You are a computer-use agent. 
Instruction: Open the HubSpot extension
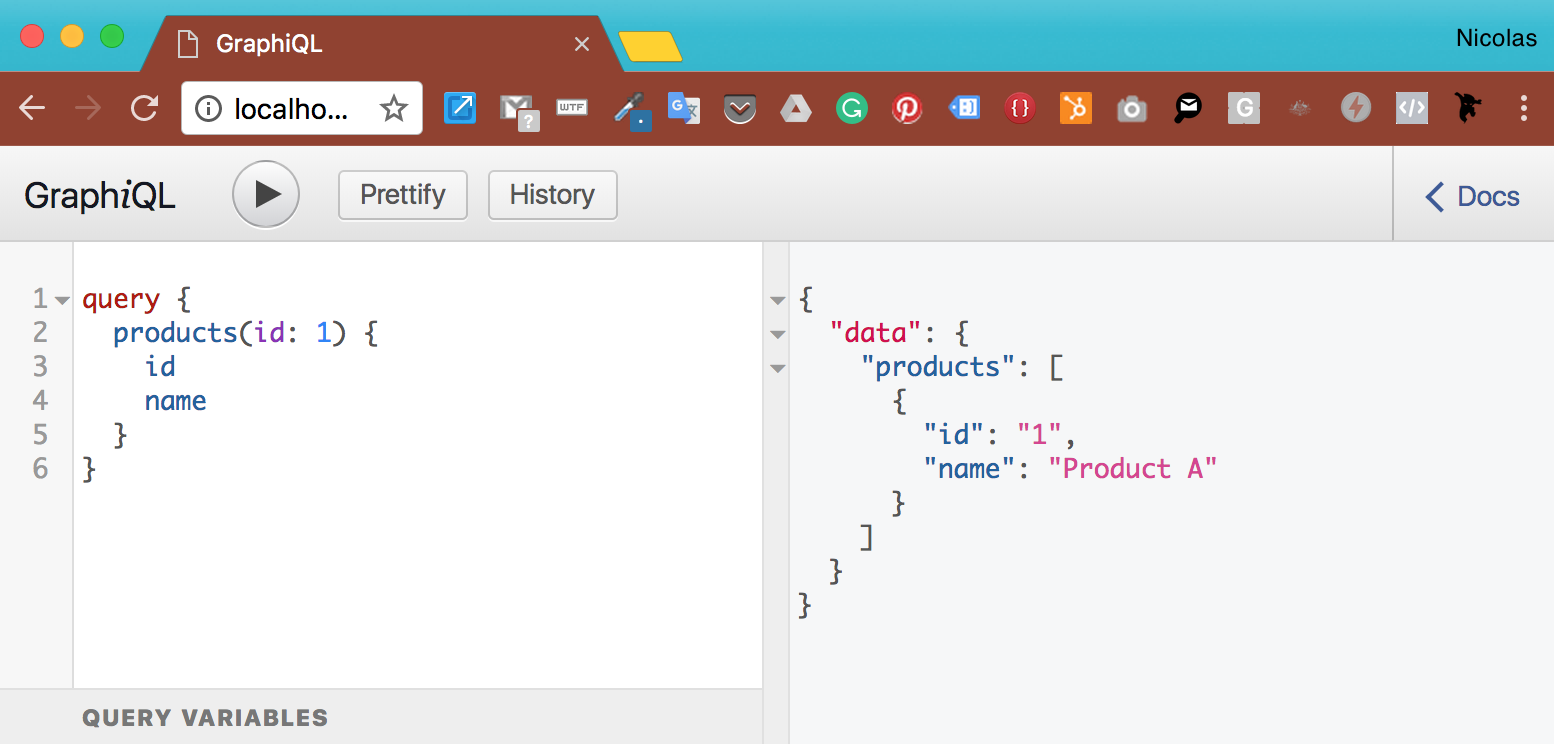[1075, 108]
